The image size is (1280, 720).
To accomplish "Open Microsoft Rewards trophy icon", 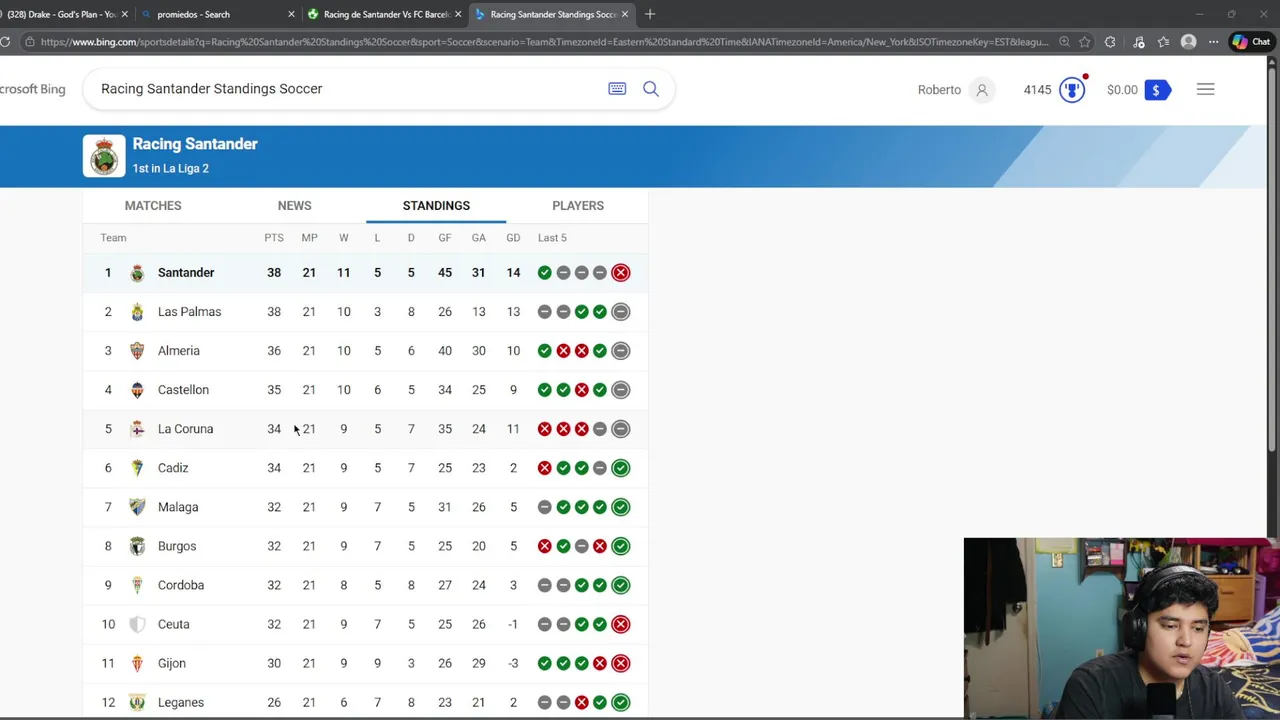I will 1072,90.
